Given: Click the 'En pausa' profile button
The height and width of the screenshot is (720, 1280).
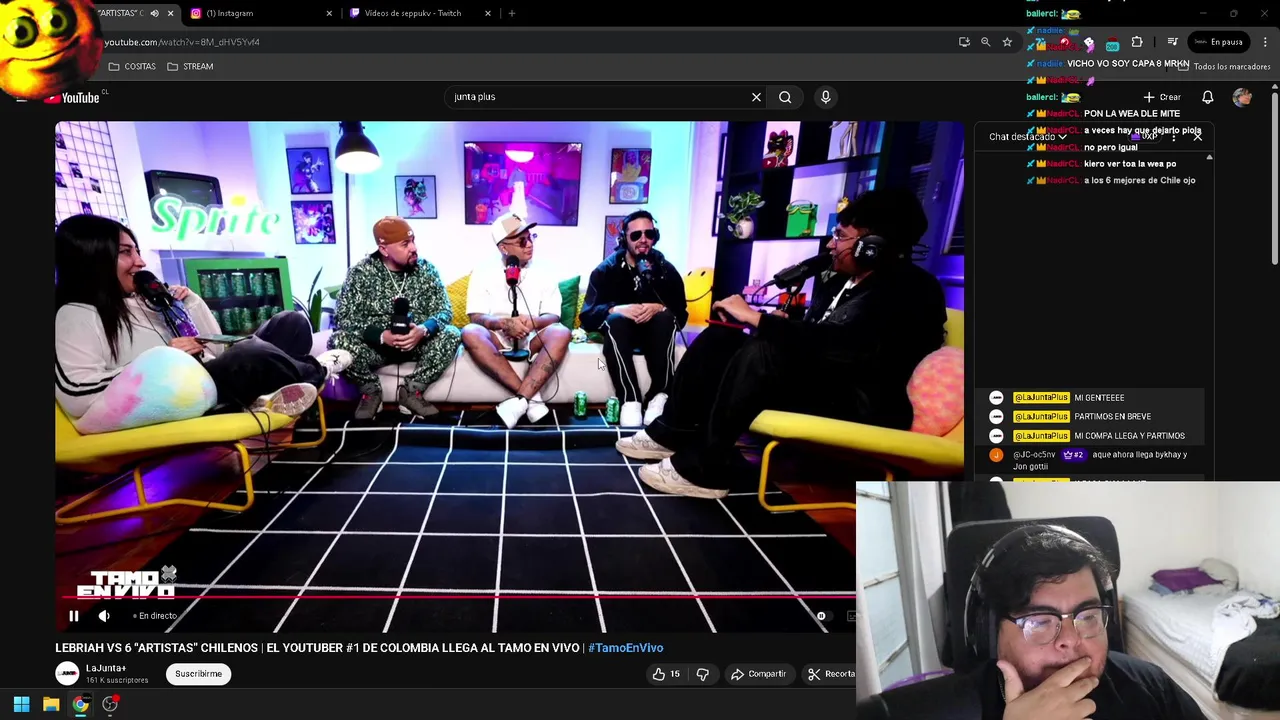Looking at the screenshot, I should 1219,42.
